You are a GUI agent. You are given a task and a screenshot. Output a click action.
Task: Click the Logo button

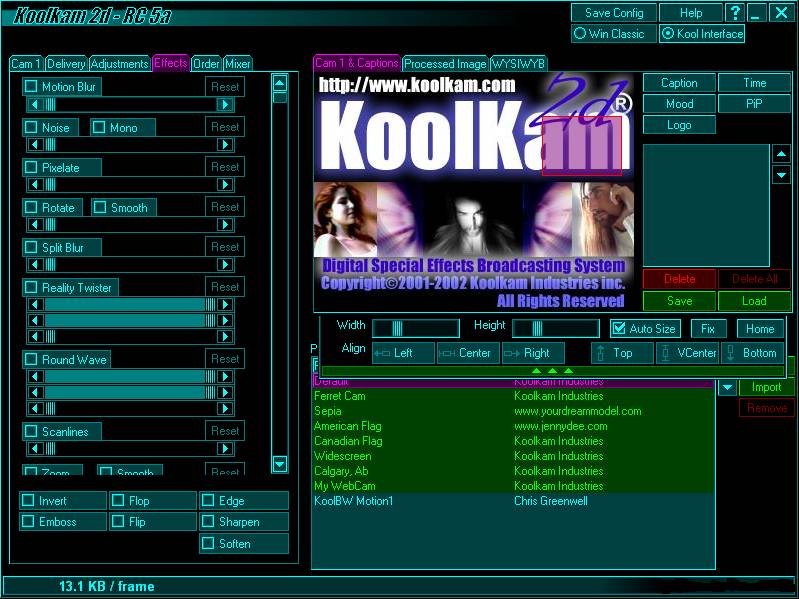(679, 125)
